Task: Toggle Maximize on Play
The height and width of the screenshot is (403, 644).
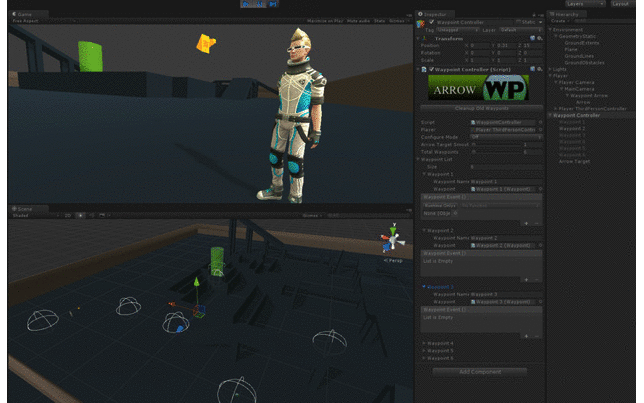Action: 325,21
